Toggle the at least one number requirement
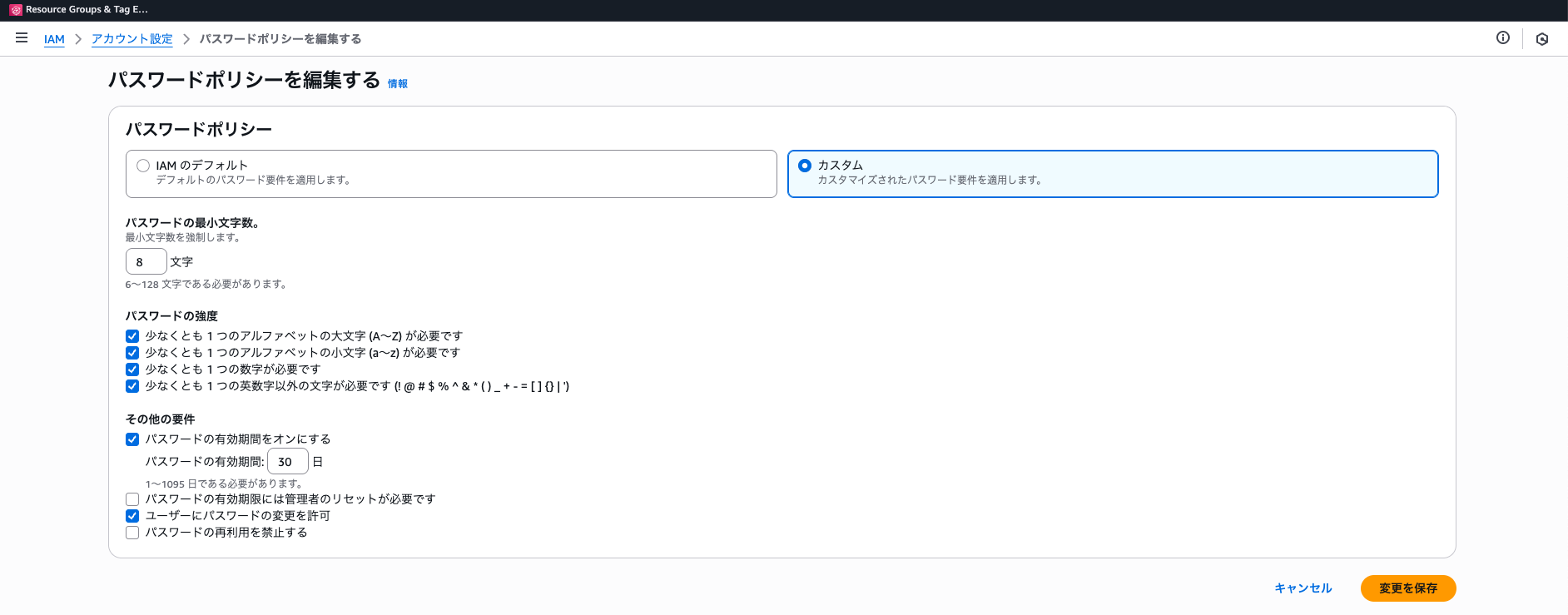Image resolution: width=1568 pixels, height=615 pixels. pyautogui.click(x=132, y=369)
